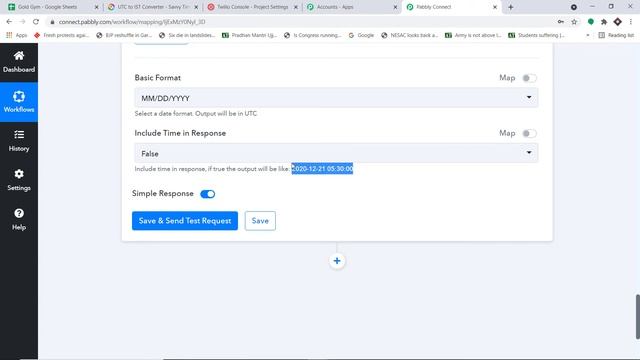Image resolution: width=640 pixels, height=360 pixels.
Task: Click the green circle extension icon
Action: pyautogui.click(x=591, y=22)
